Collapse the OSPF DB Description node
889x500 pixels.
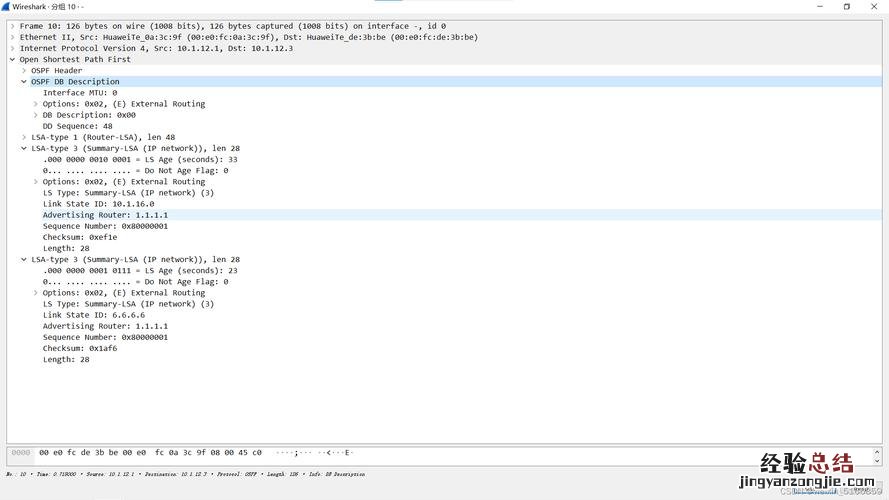(24, 82)
